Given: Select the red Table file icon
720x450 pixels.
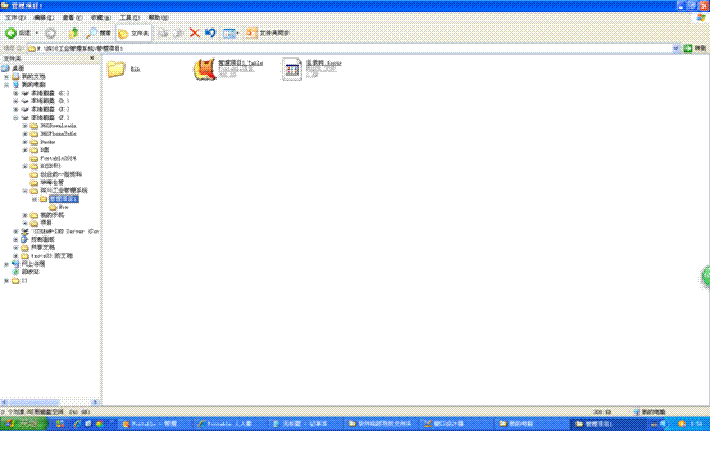Looking at the screenshot, I should pyautogui.click(x=204, y=69).
